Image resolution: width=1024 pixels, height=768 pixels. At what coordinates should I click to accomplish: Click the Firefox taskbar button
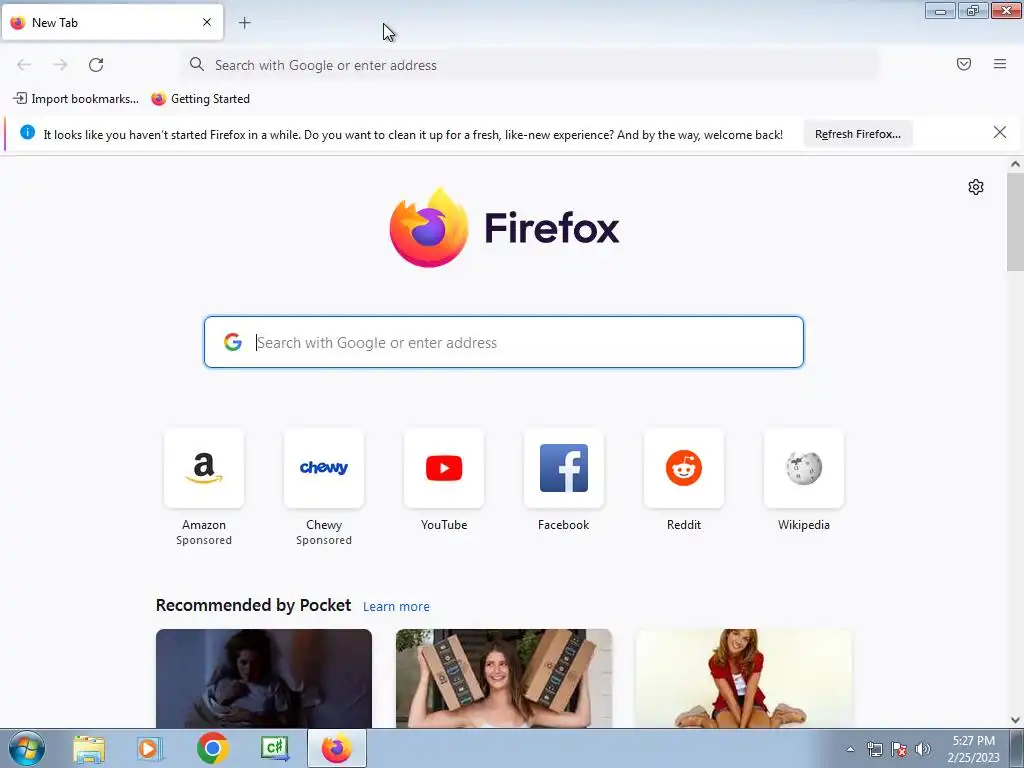[x=337, y=748]
